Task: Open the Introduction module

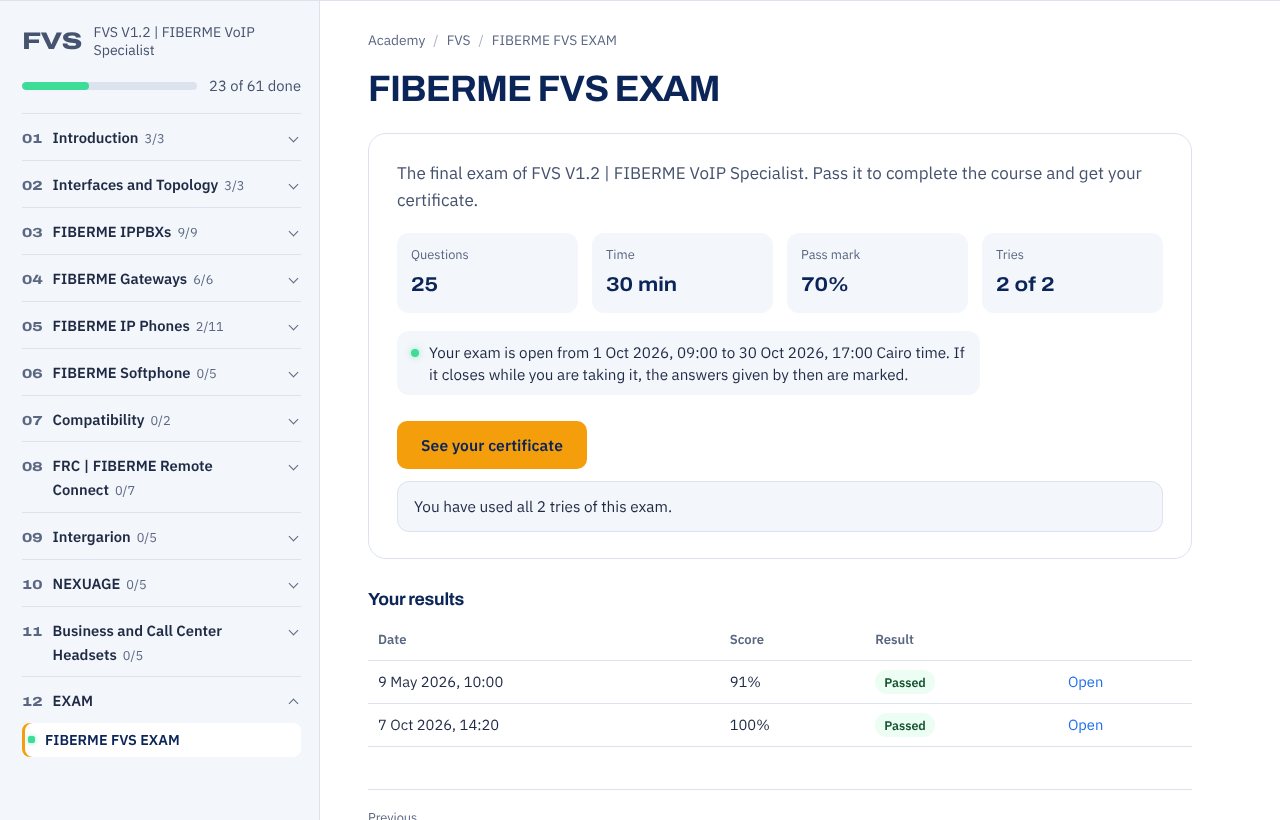Action: tap(161, 138)
